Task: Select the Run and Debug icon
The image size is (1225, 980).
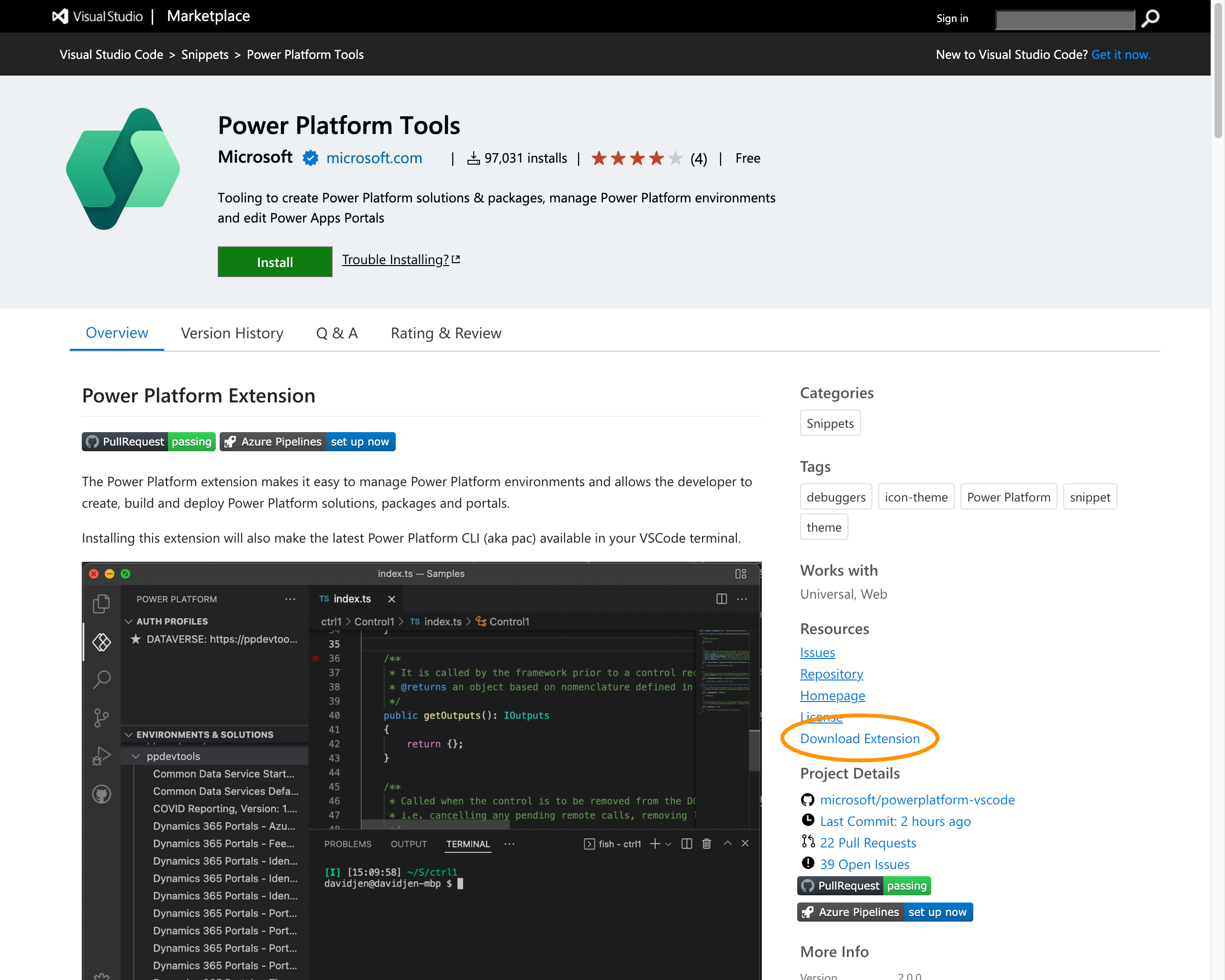Action: point(101,756)
